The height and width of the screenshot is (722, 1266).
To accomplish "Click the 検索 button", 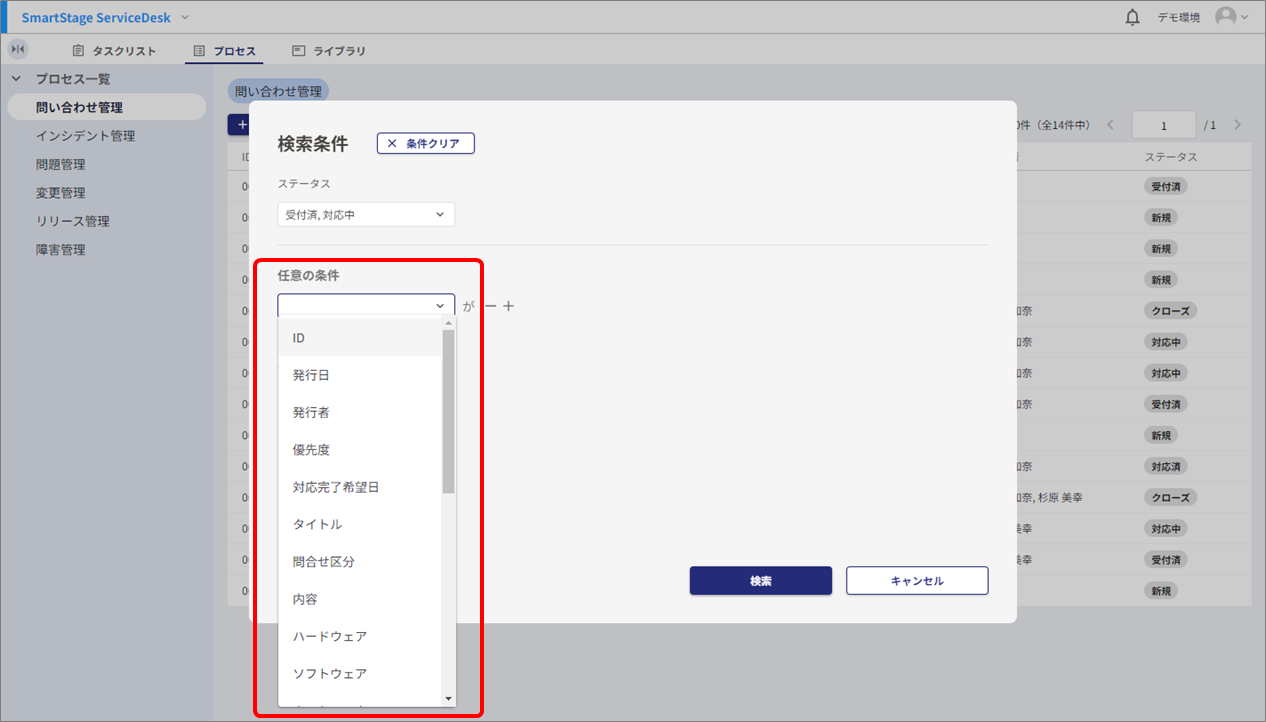I will click(x=760, y=581).
